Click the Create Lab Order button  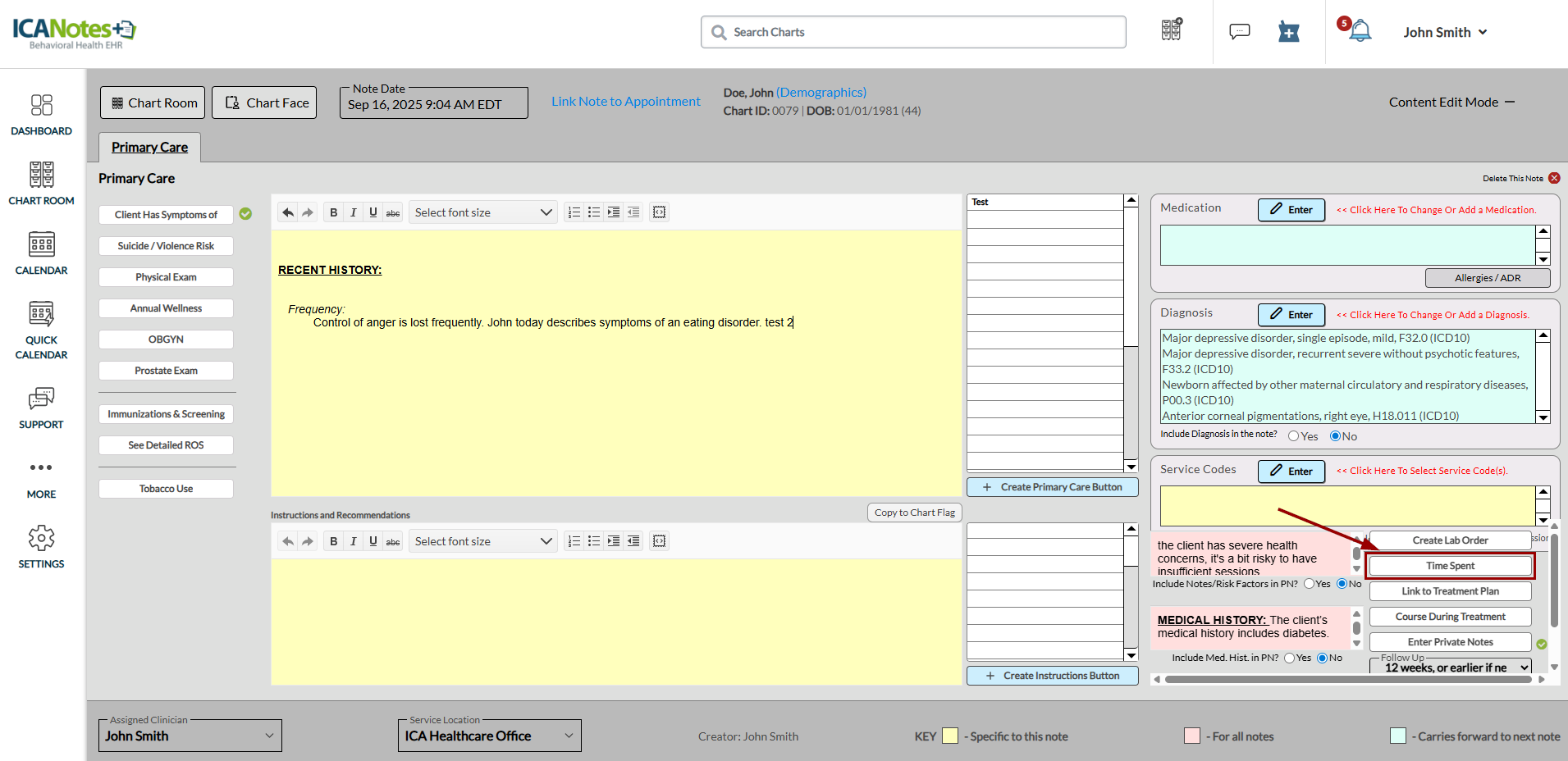tap(1450, 540)
